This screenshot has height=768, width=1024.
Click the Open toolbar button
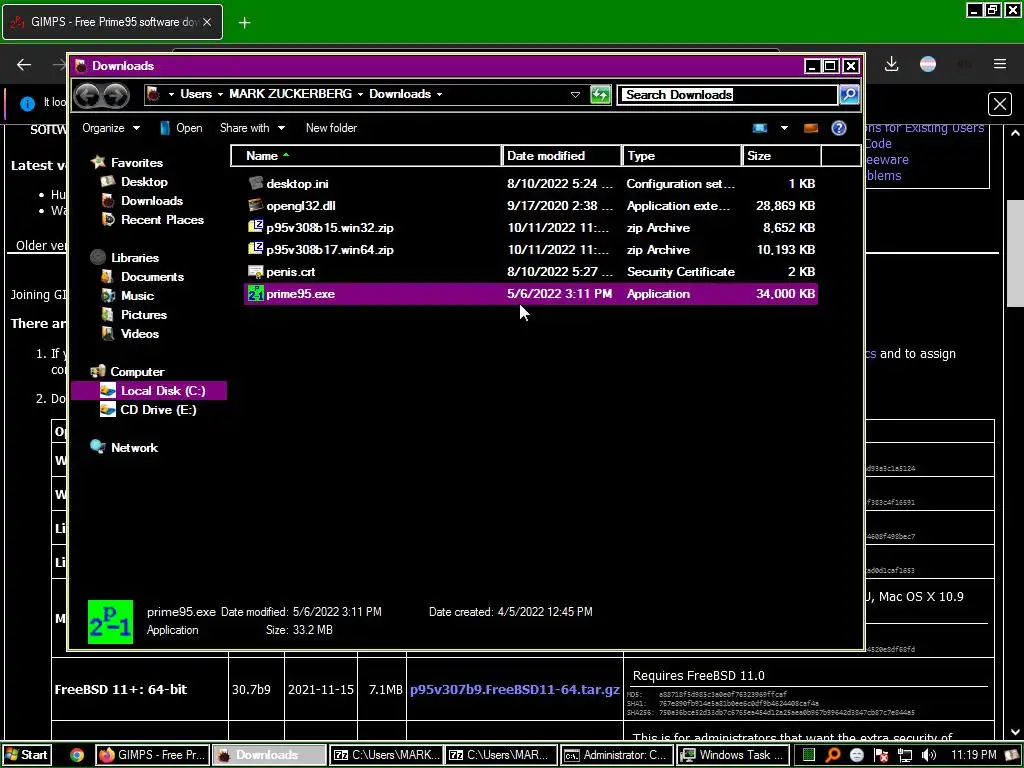click(181, 128)
